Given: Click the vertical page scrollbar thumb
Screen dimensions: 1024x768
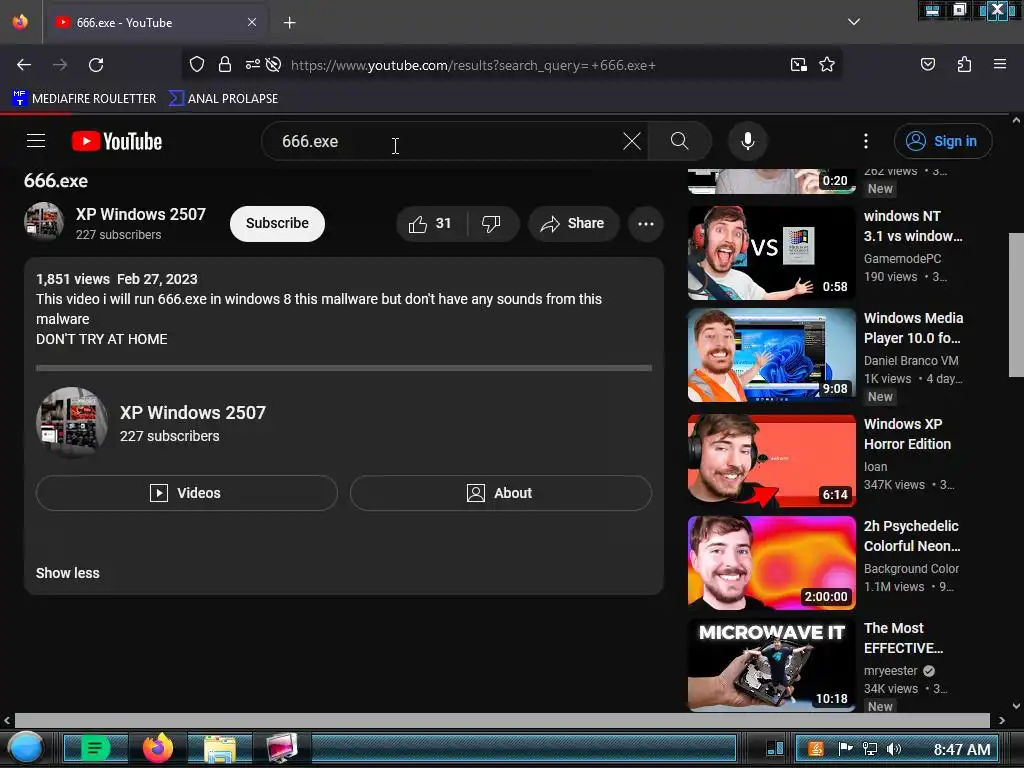Looking at the screenshot, I should coord(1016,305).
